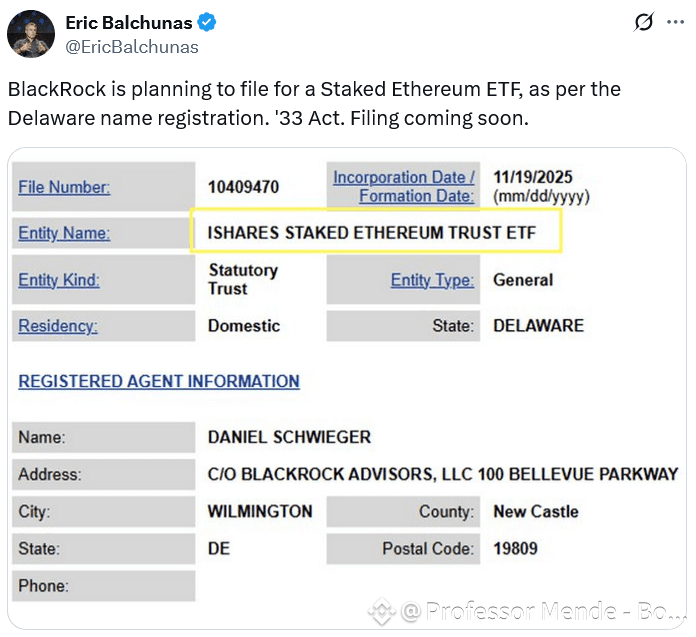Click the tweet text about BlackRock

[314, 103]
